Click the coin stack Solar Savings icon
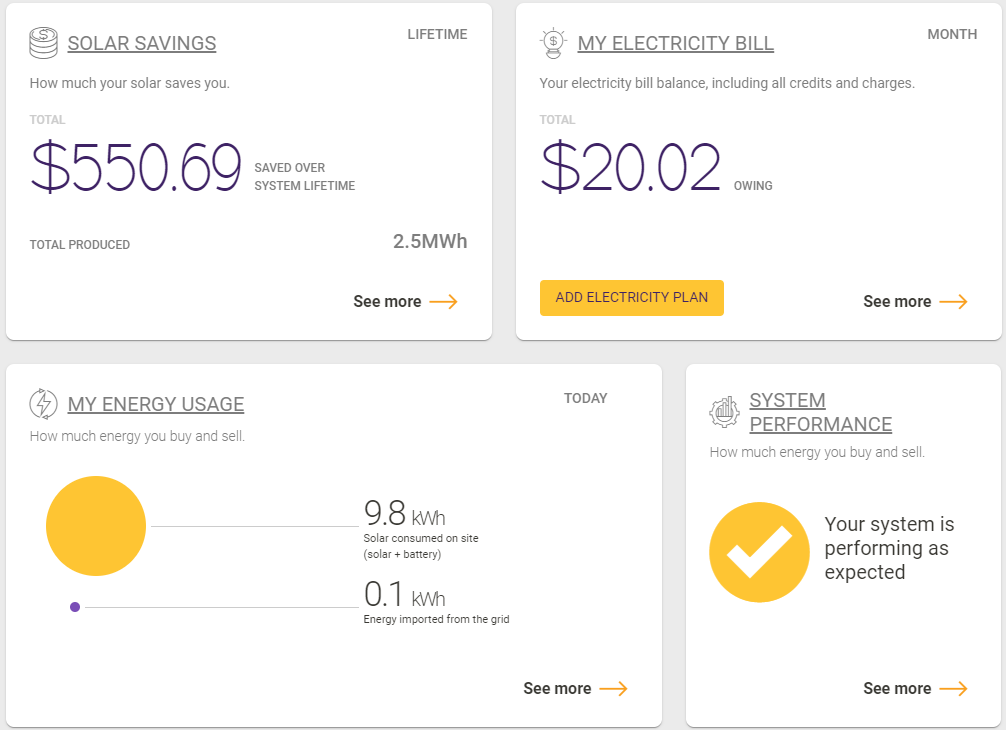Screen dimensions: 1006x730 [44, 43]
